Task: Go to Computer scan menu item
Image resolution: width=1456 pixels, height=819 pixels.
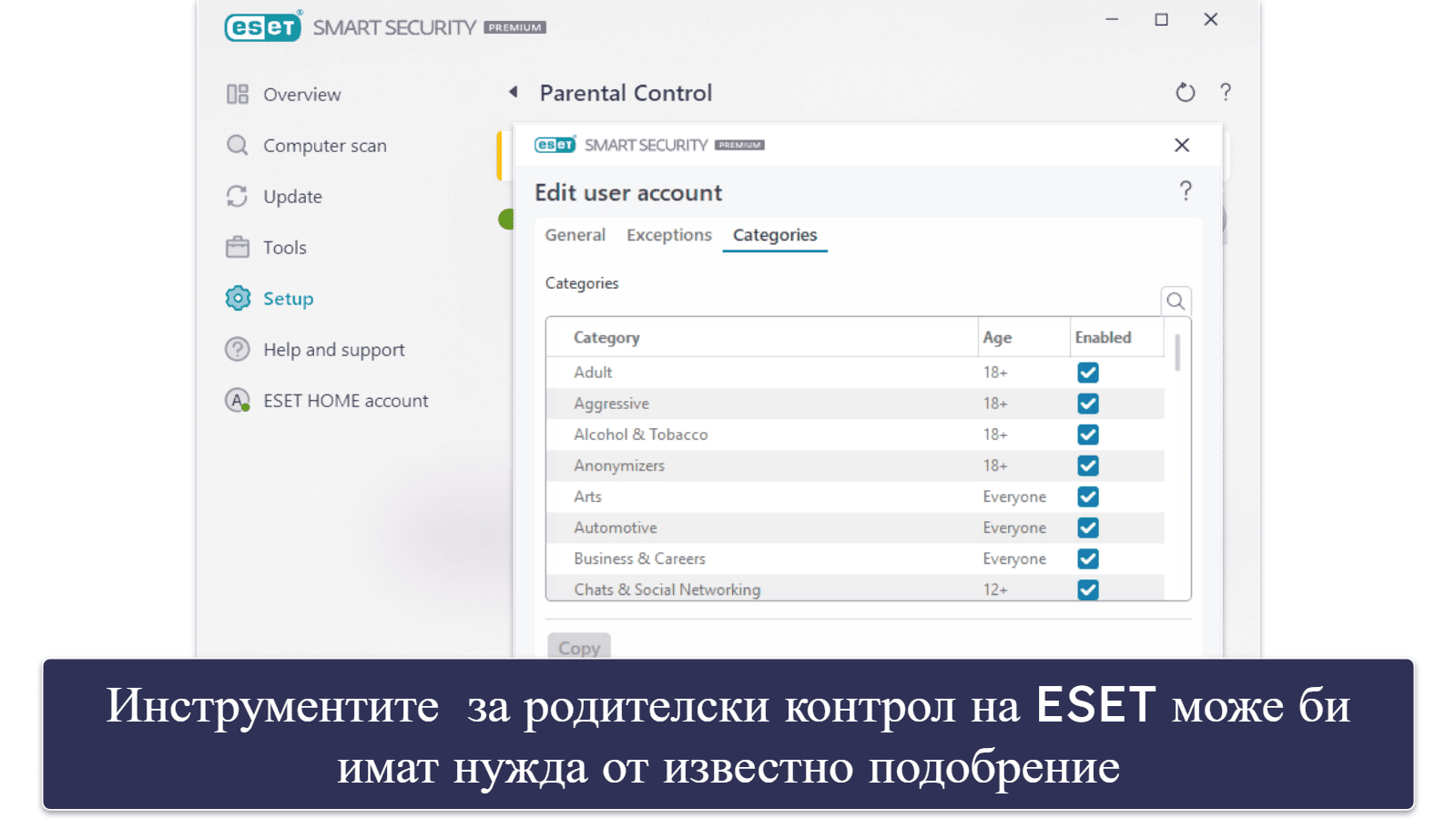Action: [x=325, y=146]
